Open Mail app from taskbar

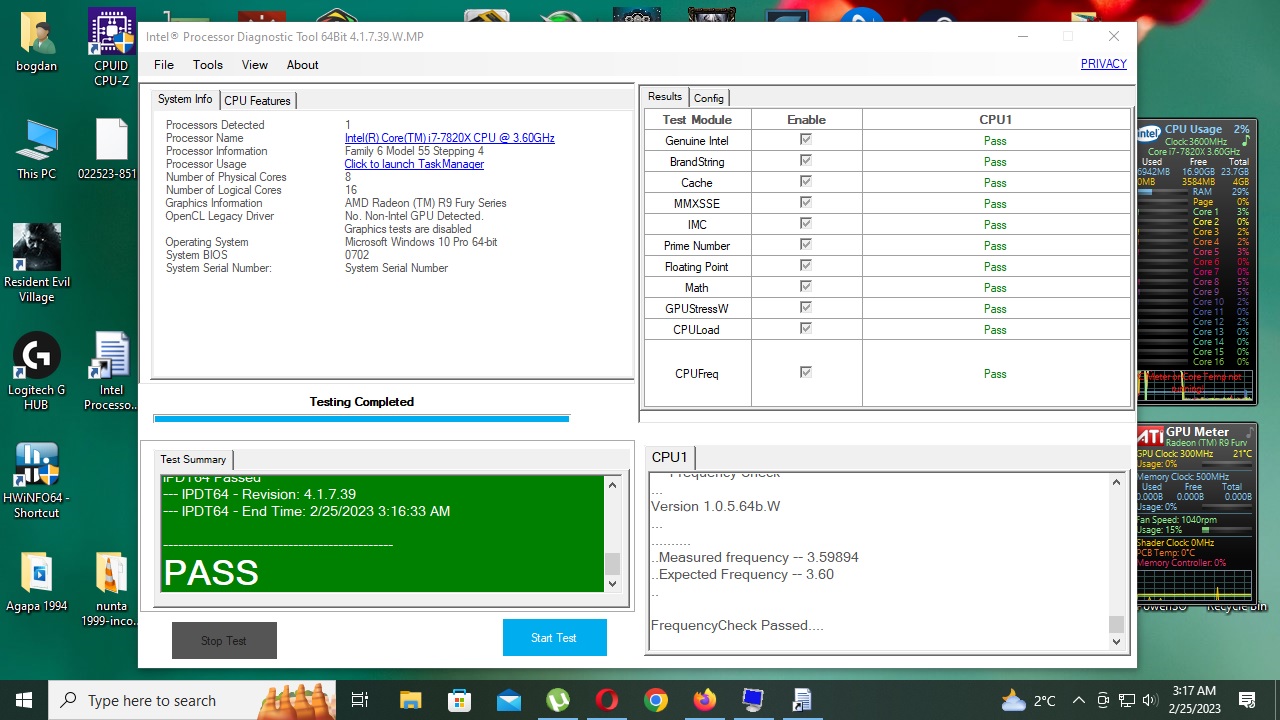(508, 700)
